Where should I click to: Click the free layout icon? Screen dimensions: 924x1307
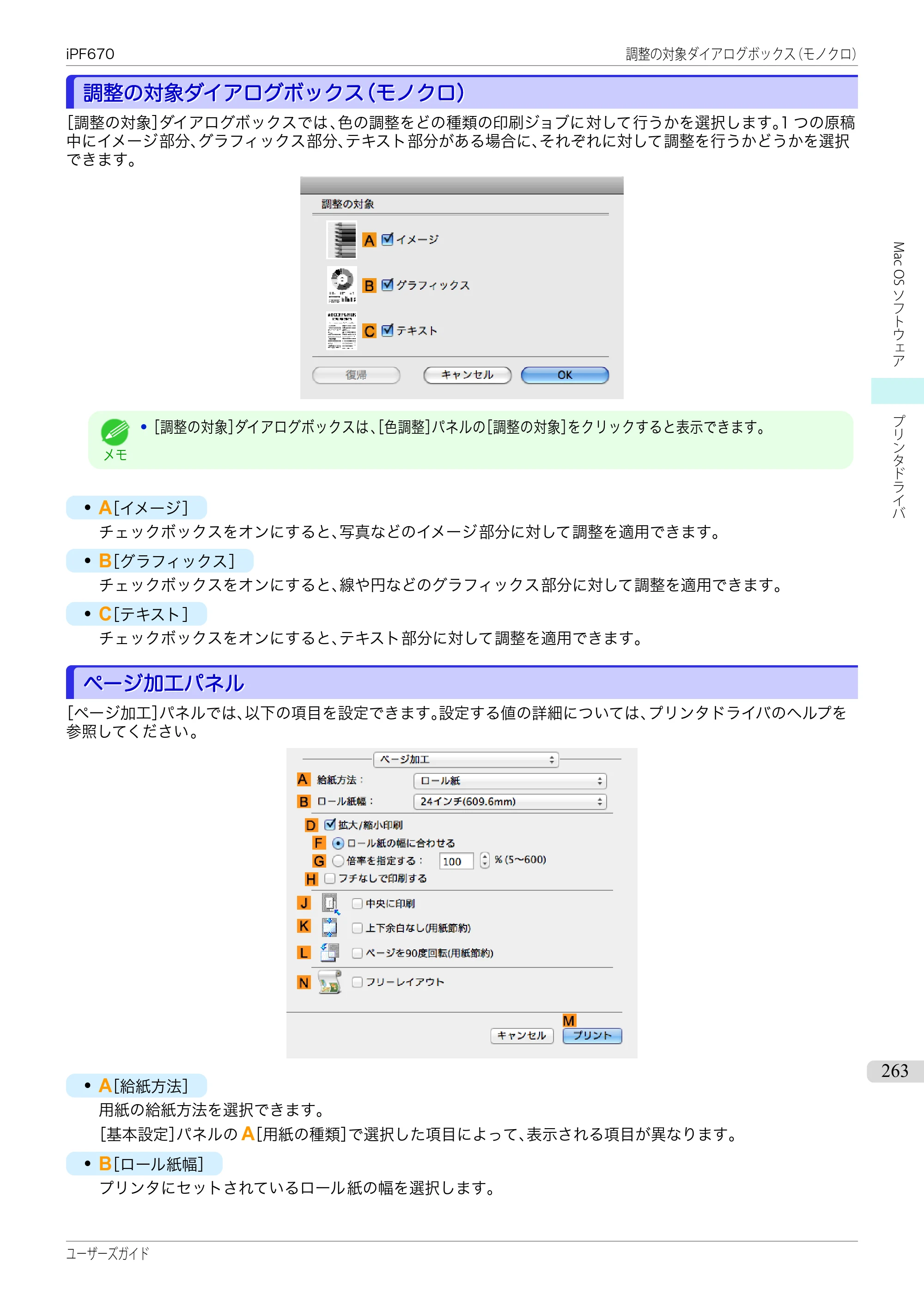329,982
